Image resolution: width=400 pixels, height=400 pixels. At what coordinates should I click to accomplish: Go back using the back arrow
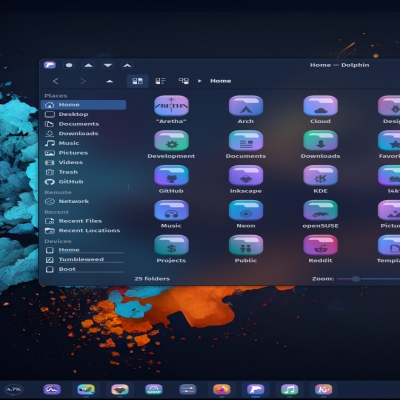tap(56, 81)
